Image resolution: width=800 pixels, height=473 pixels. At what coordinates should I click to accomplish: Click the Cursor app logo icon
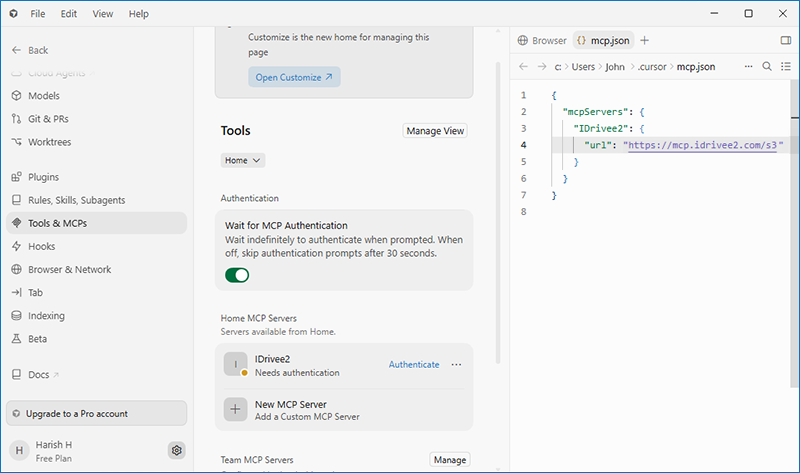14,14
